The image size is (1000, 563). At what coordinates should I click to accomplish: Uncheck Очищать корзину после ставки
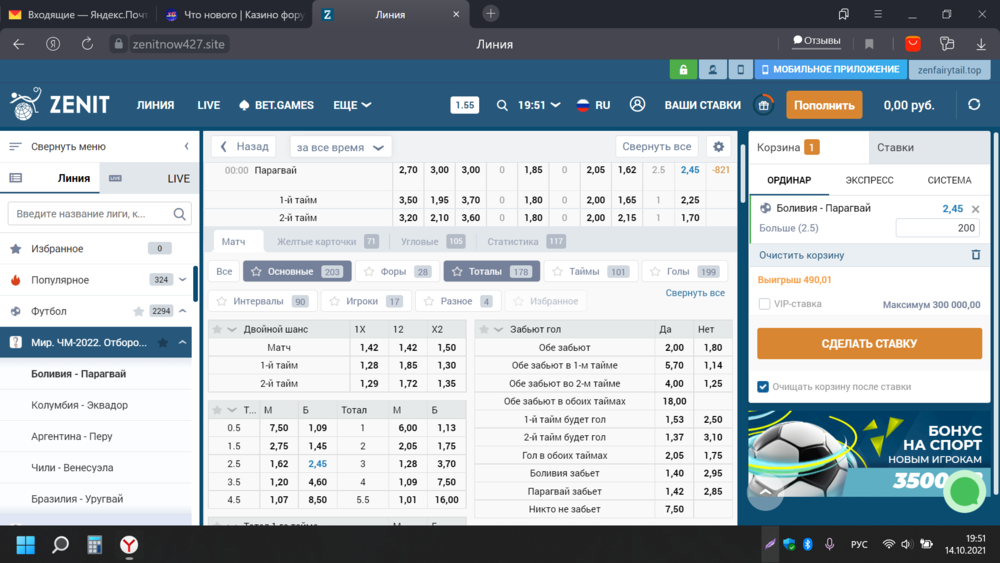coord(763,387)
